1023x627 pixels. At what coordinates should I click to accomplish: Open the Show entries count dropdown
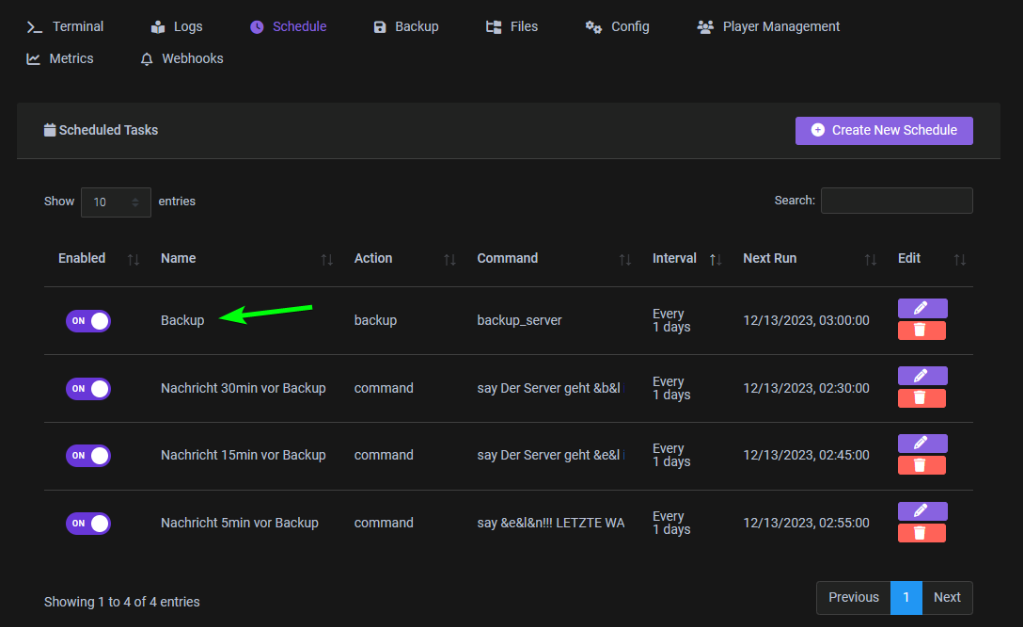coord(116,202)
